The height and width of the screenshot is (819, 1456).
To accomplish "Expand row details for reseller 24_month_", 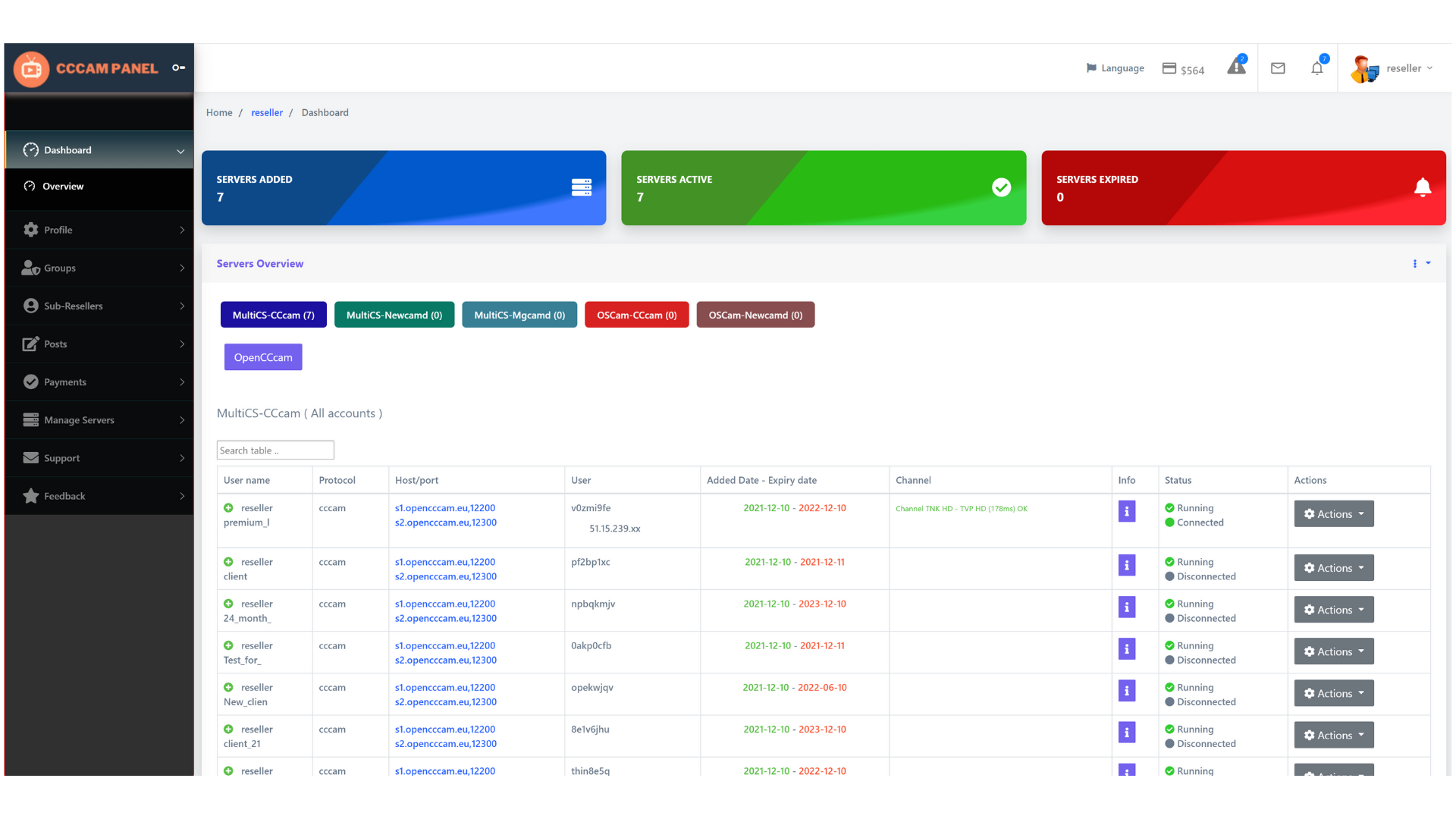I will click(228, 604).
